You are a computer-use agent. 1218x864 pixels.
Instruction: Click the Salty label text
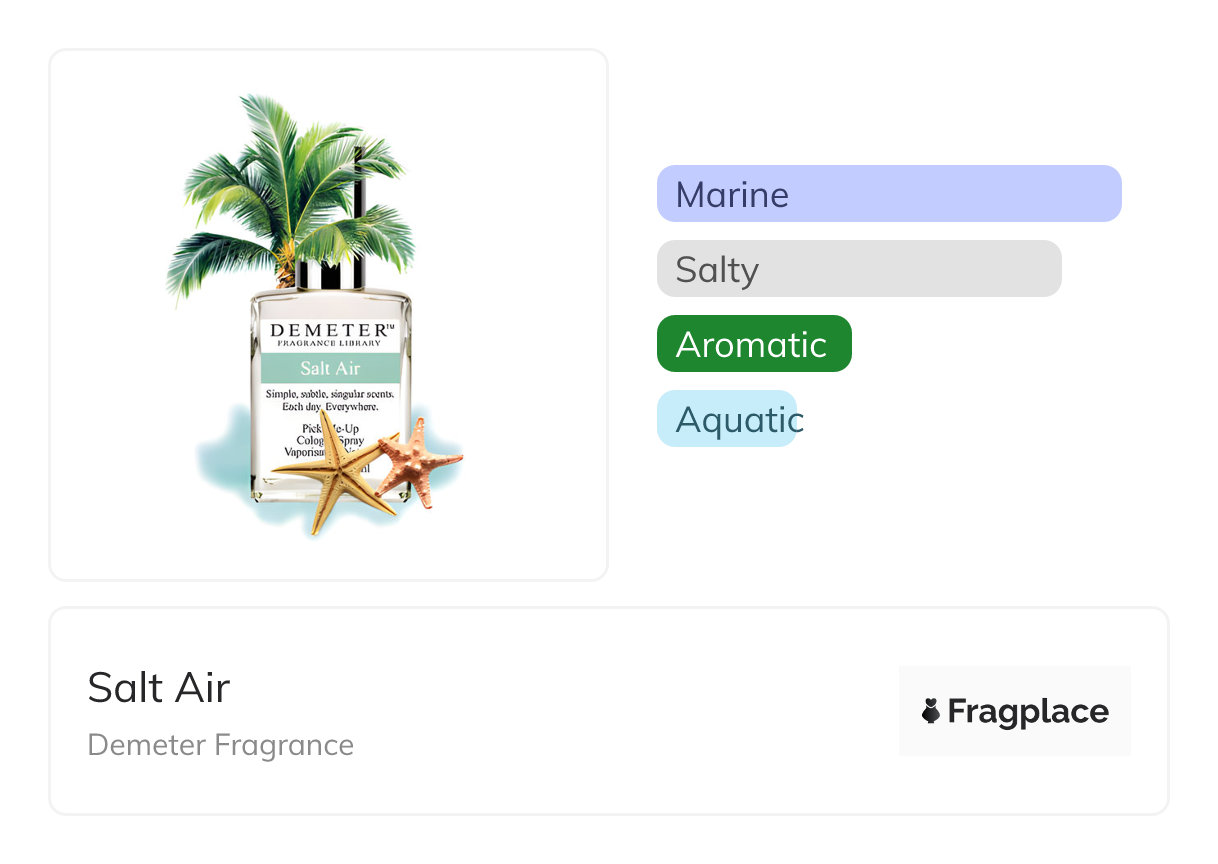pos(717,270)
